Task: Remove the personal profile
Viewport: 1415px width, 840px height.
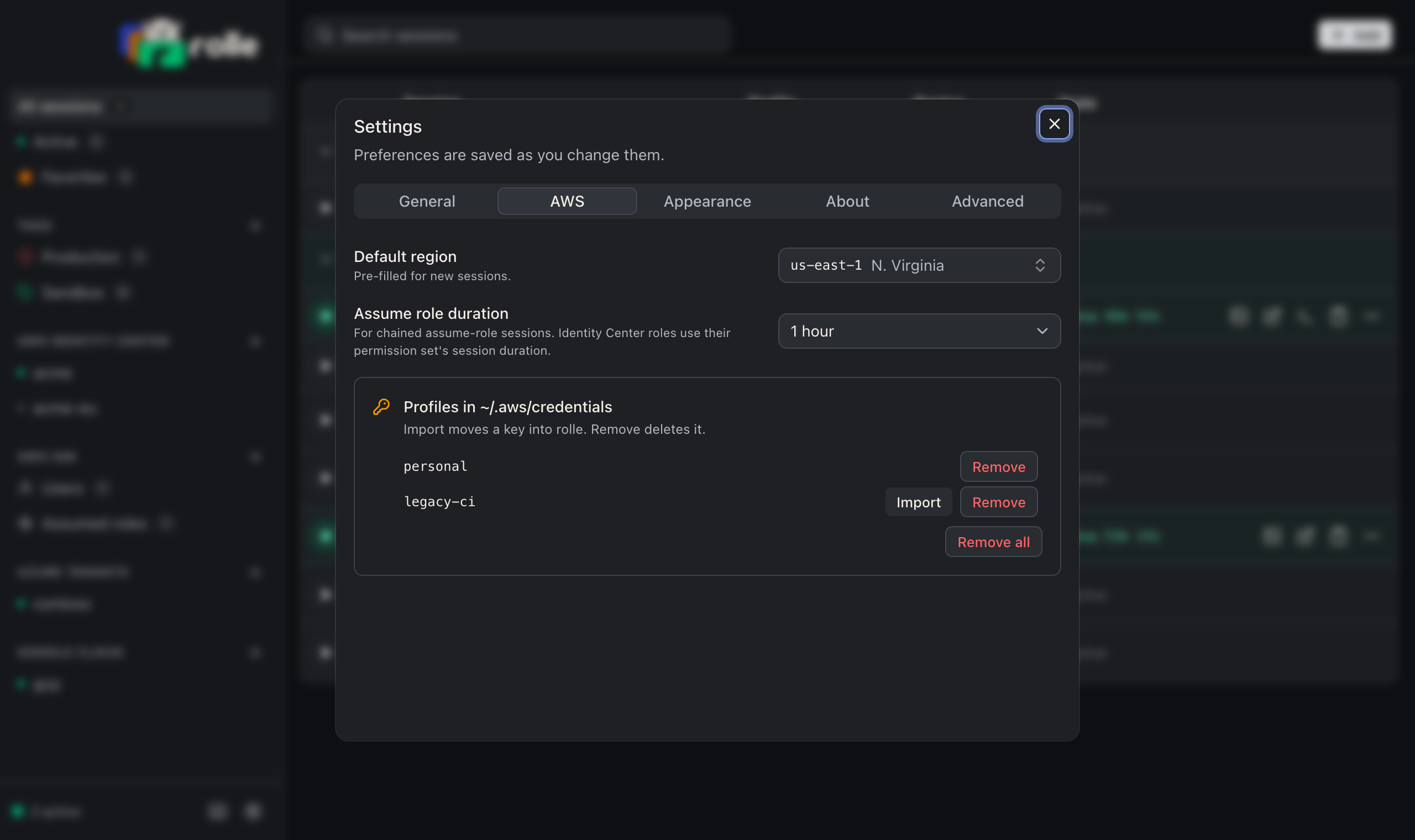Action: (998, 466)
